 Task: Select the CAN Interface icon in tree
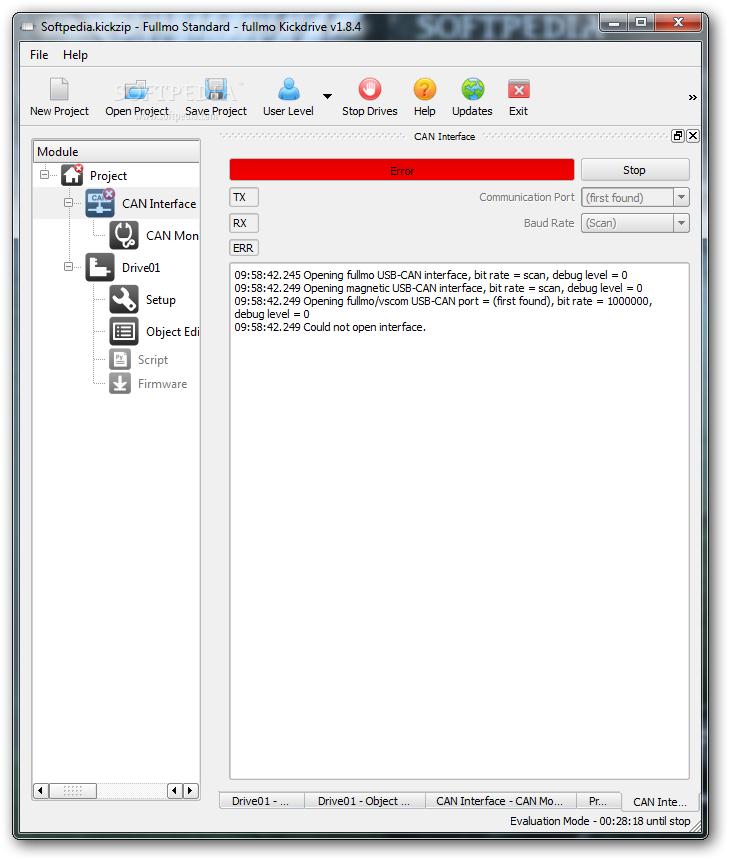100,203
